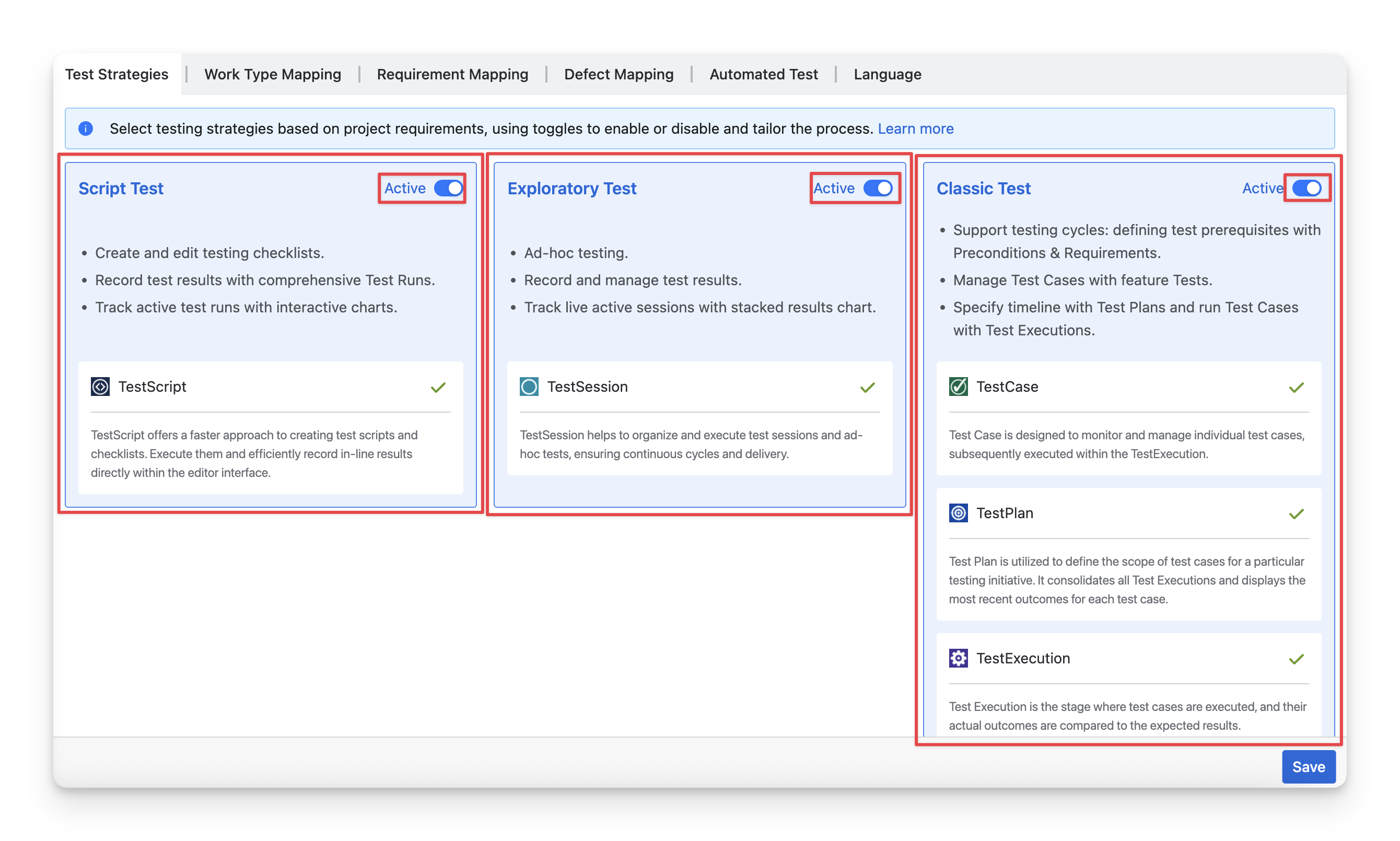The height and width of the screenshot is (841, 1400).
Task: Go to the Defect Mapping tab
Action: (619, 74)
